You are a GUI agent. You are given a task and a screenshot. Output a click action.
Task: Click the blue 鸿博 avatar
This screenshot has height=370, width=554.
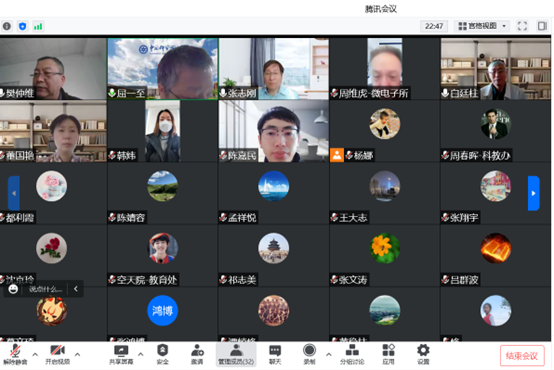pyautogui.click(x=163, y=310)
